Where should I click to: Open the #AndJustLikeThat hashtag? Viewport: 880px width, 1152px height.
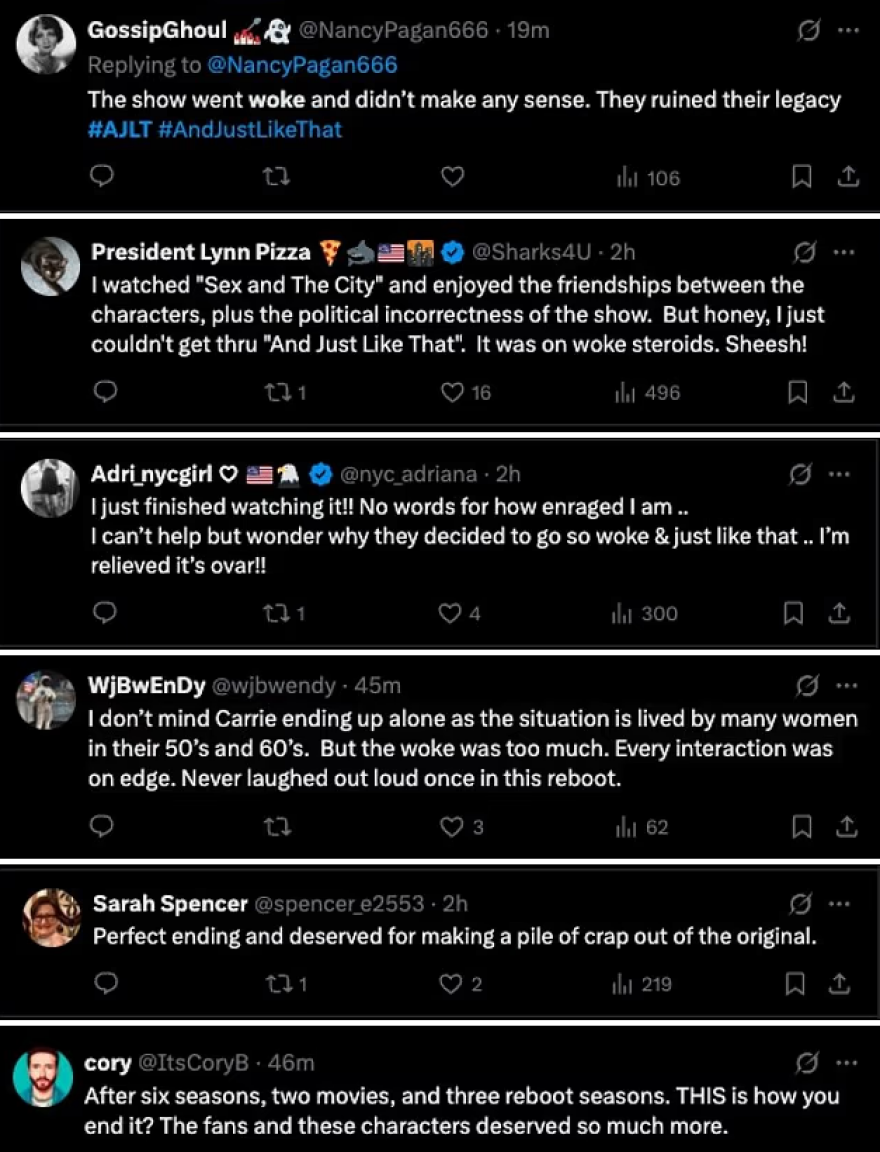(250, 130)
